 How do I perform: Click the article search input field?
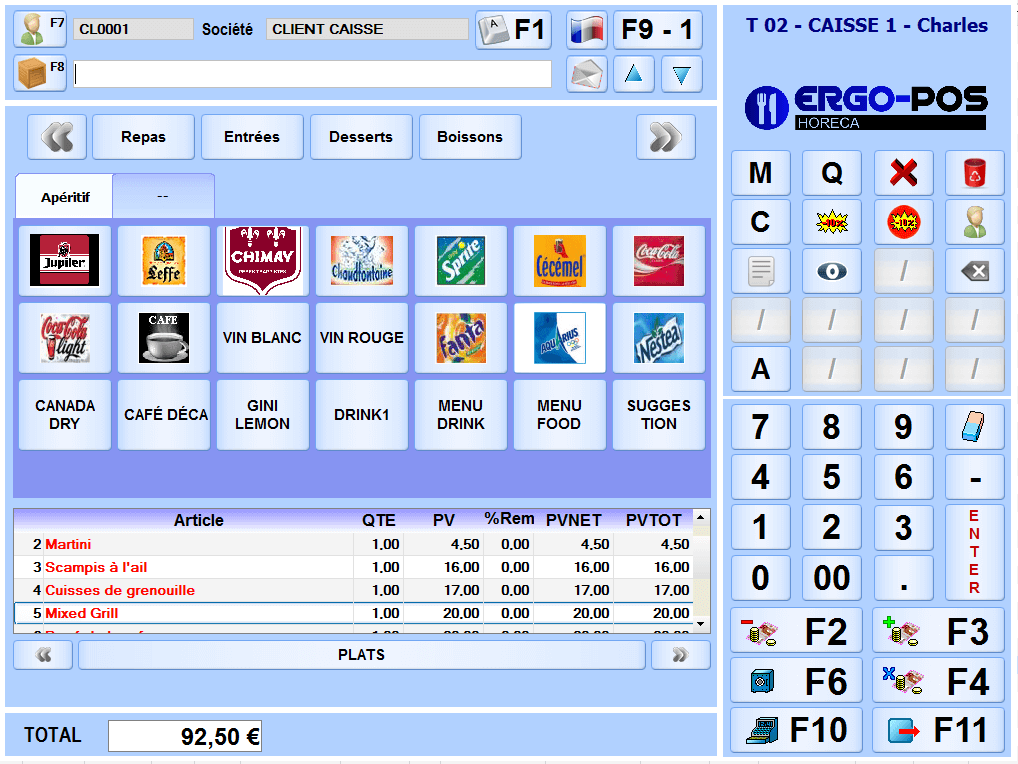pos(312,74)
